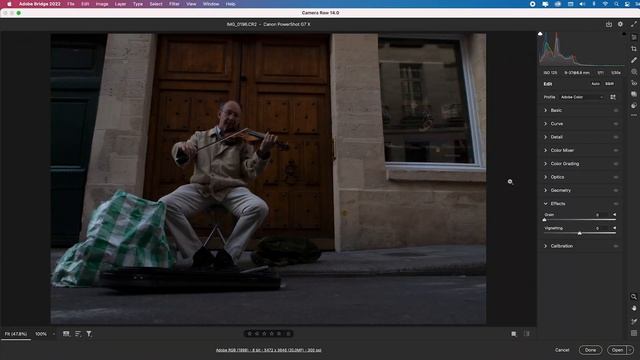Select the Healing brush tool
Screen dimensions: 640x360
633,60
